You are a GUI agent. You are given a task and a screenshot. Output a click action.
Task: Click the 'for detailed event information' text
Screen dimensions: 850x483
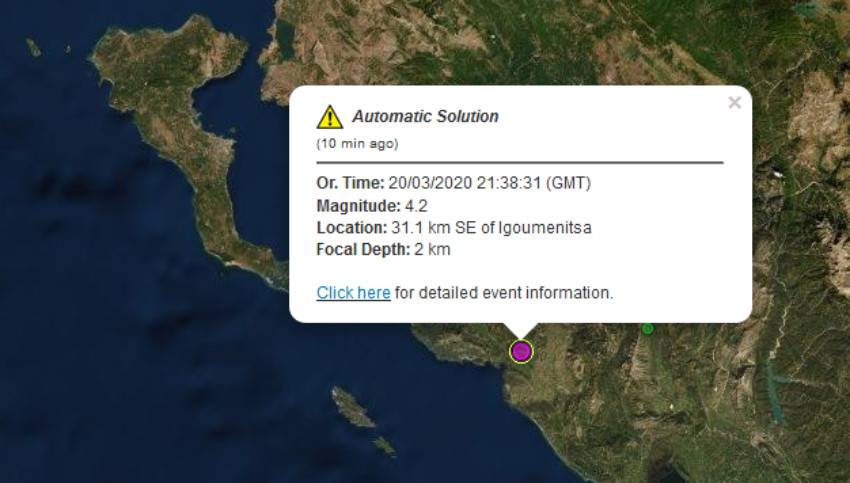(x=503, y=293)
